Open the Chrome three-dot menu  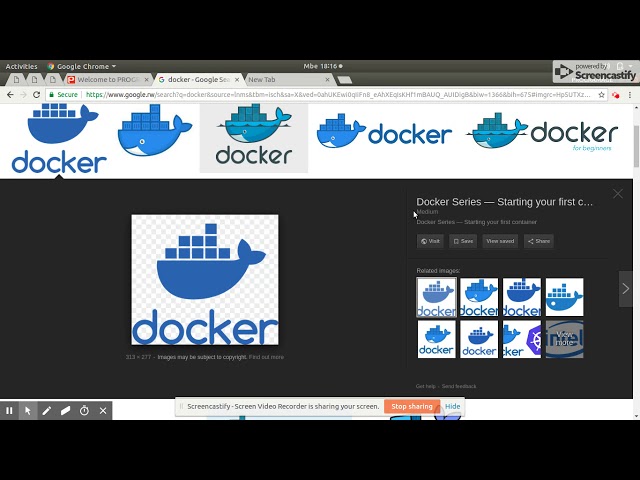[630, 95]
